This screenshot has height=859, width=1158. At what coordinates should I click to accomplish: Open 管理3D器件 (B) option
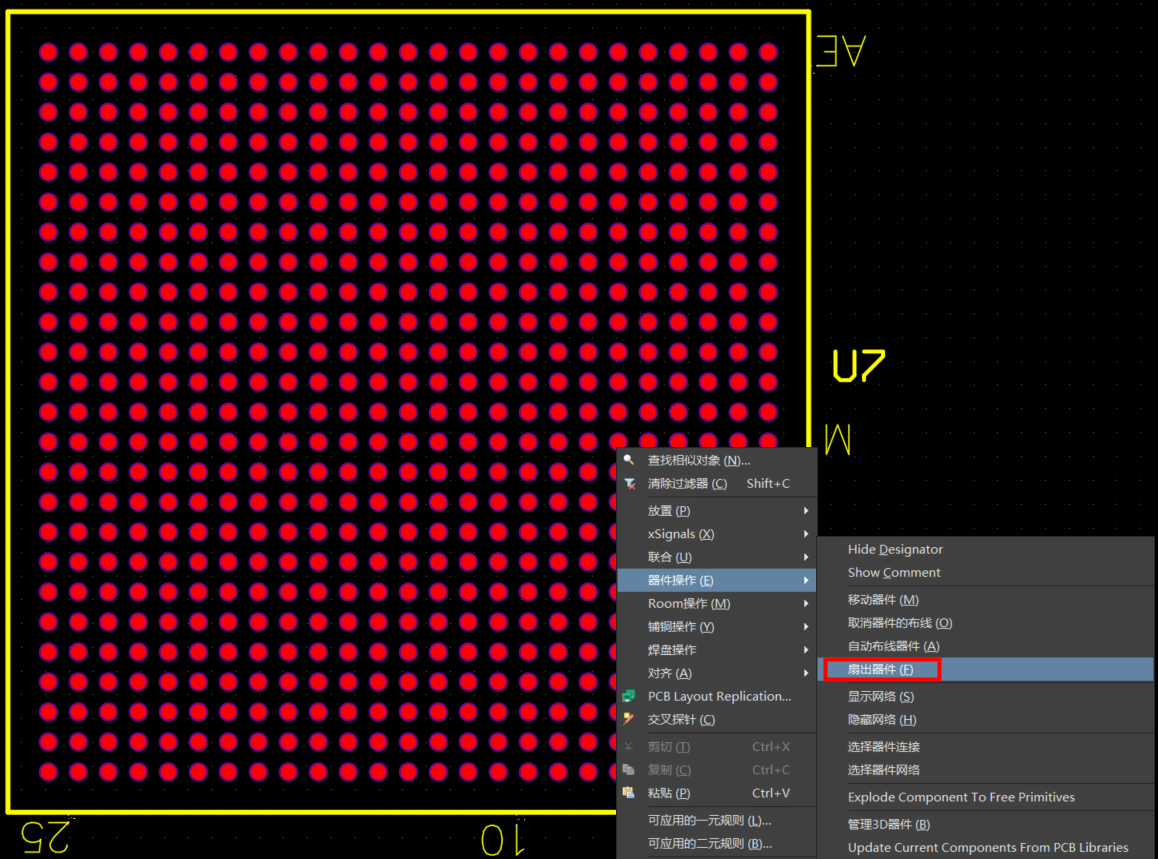pyautogui.click(x=889, y=824)
